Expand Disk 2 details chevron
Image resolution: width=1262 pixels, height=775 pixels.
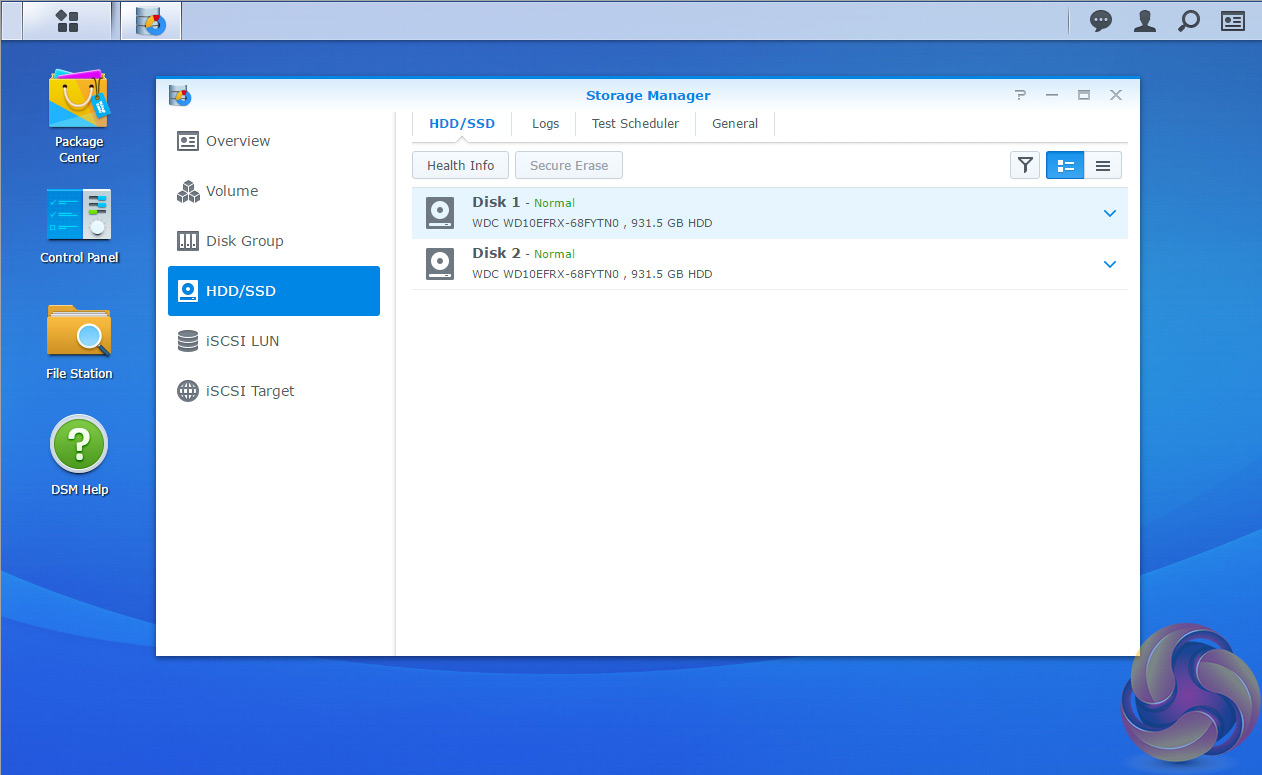pyautogui.click(x=1109, y=264)
